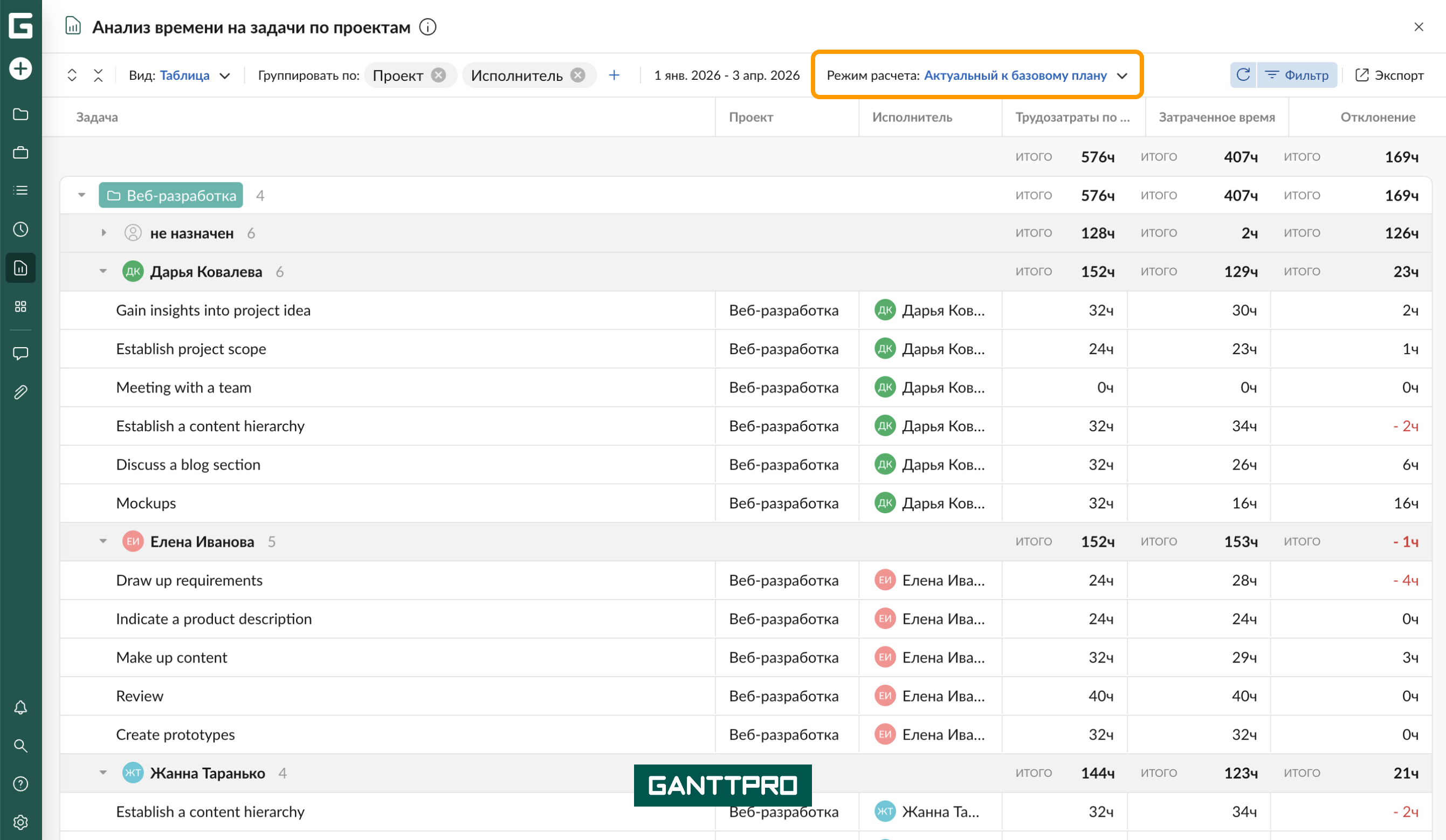This screenshot has height=840, width=1446.
Task: Click the refresh report icon
Action: [x=1243, y=75]
